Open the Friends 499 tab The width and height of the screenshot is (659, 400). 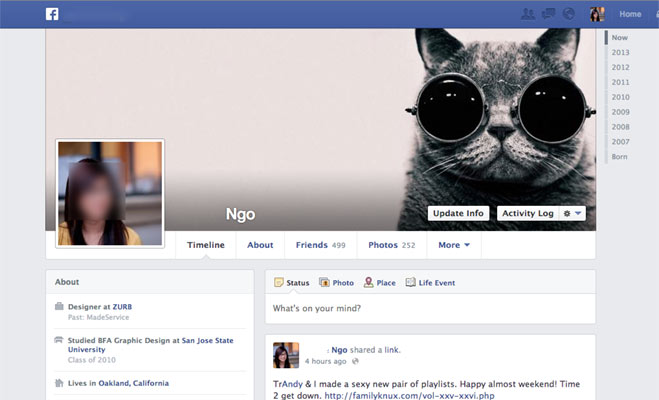321,245
